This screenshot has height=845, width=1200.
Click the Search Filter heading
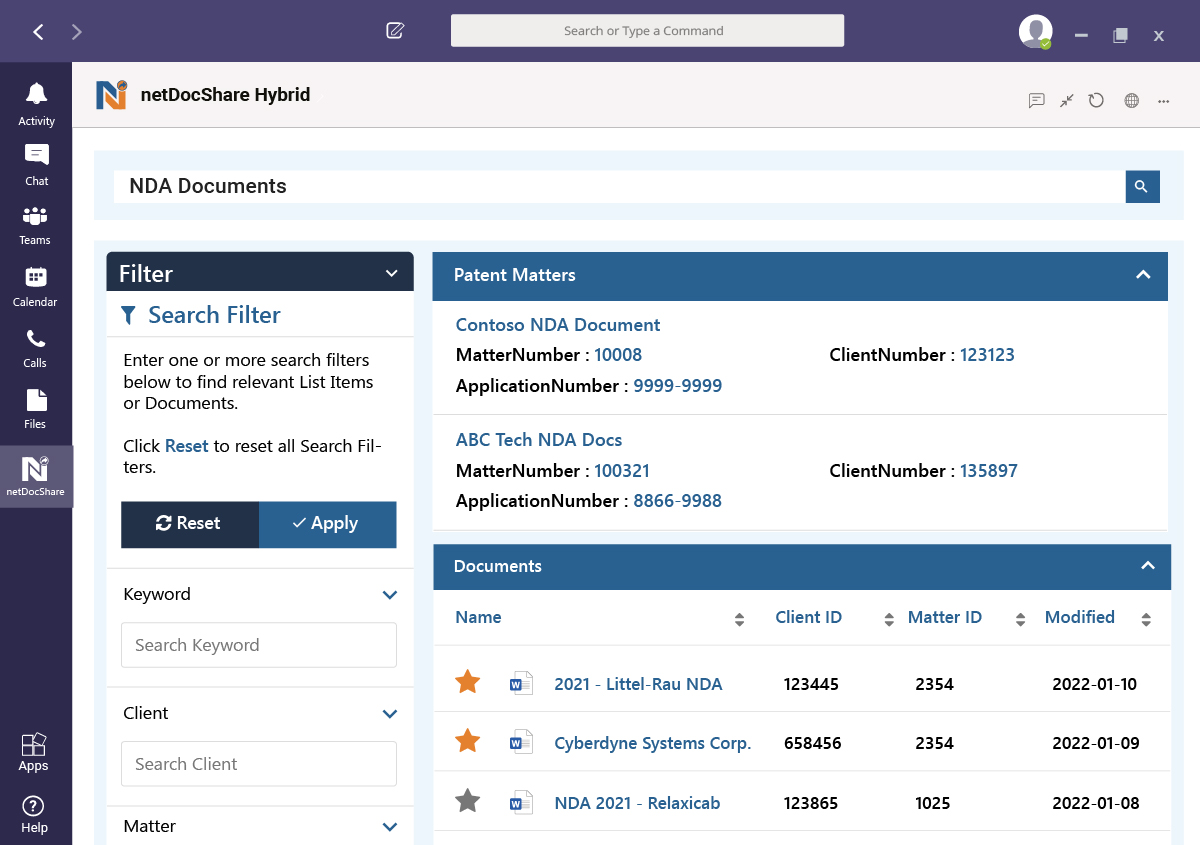214,315
